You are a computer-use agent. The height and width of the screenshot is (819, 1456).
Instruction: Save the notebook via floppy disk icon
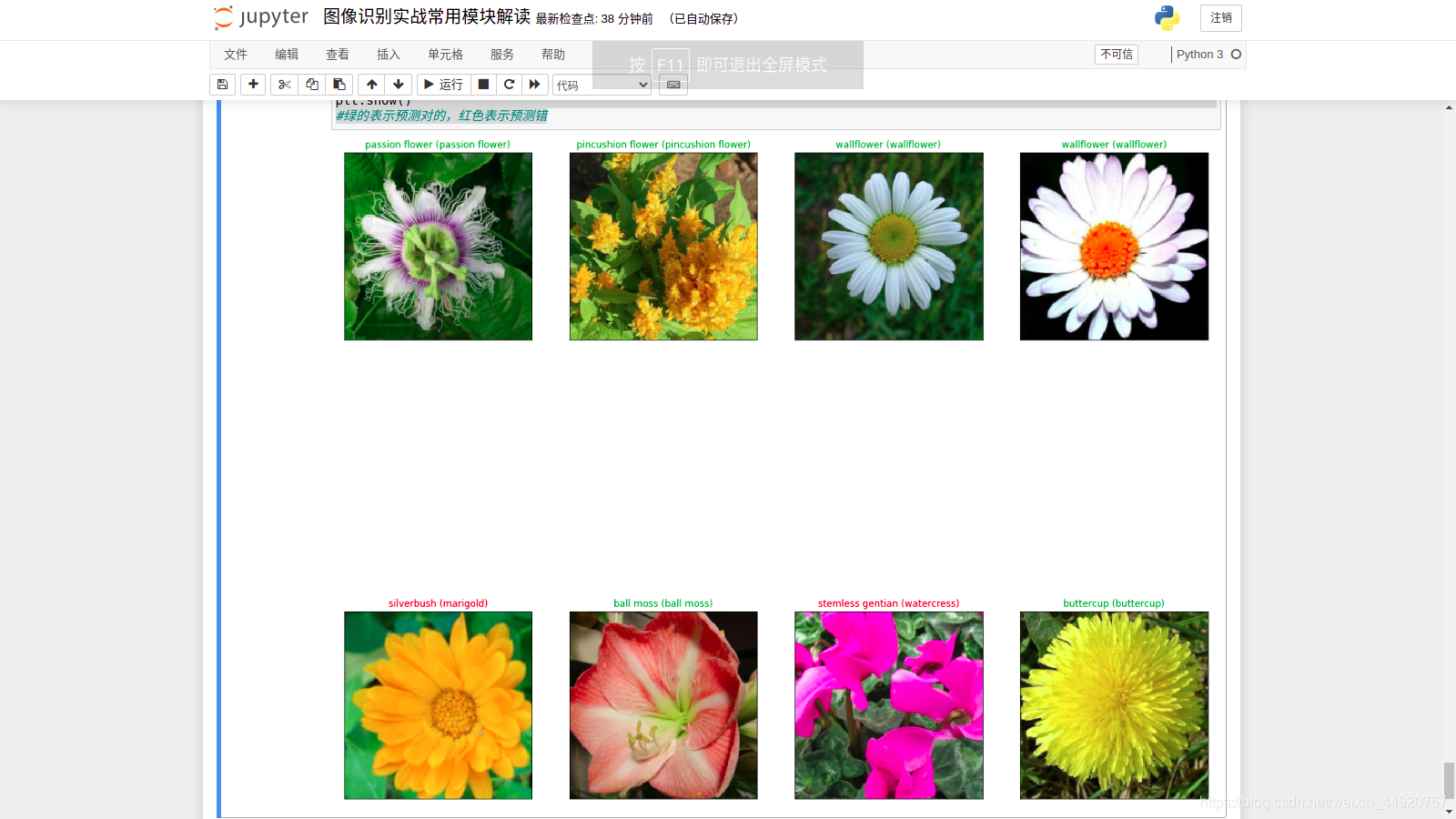pos(222,84)
